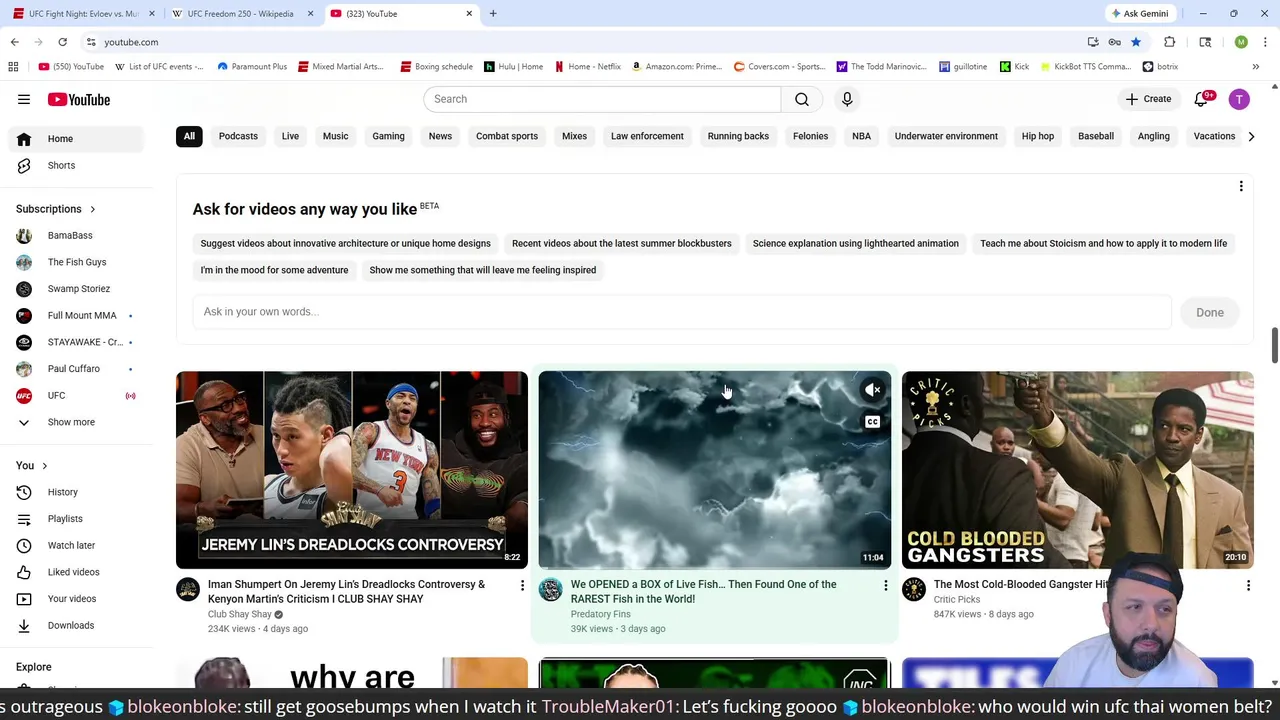Open the YouTube hamburger guide menu
Viewport: 1280px width, 720px height.
tap(24, 99)
